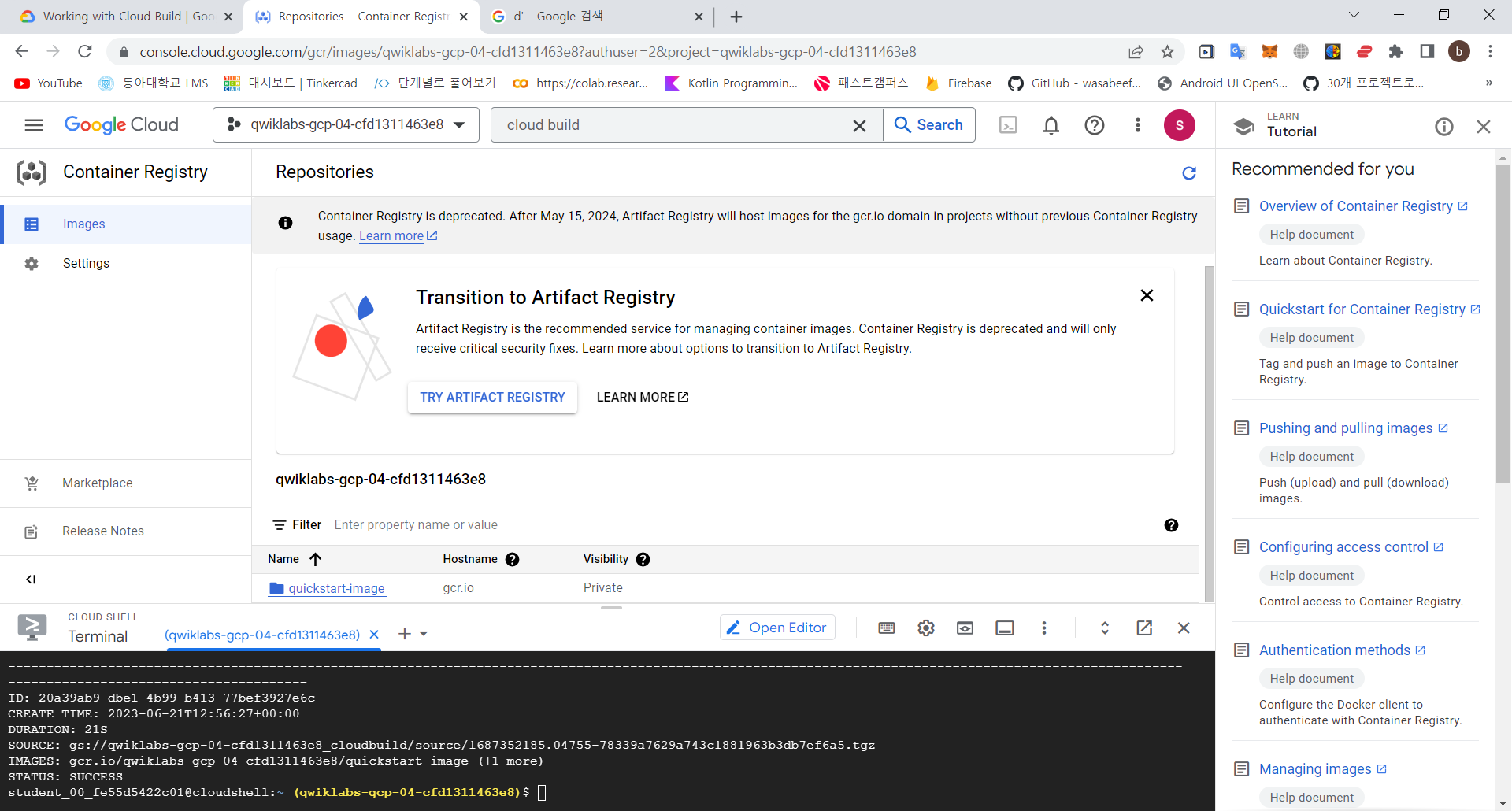
Task: Open the header three-dot settings menu
Action: (1137, 125)
